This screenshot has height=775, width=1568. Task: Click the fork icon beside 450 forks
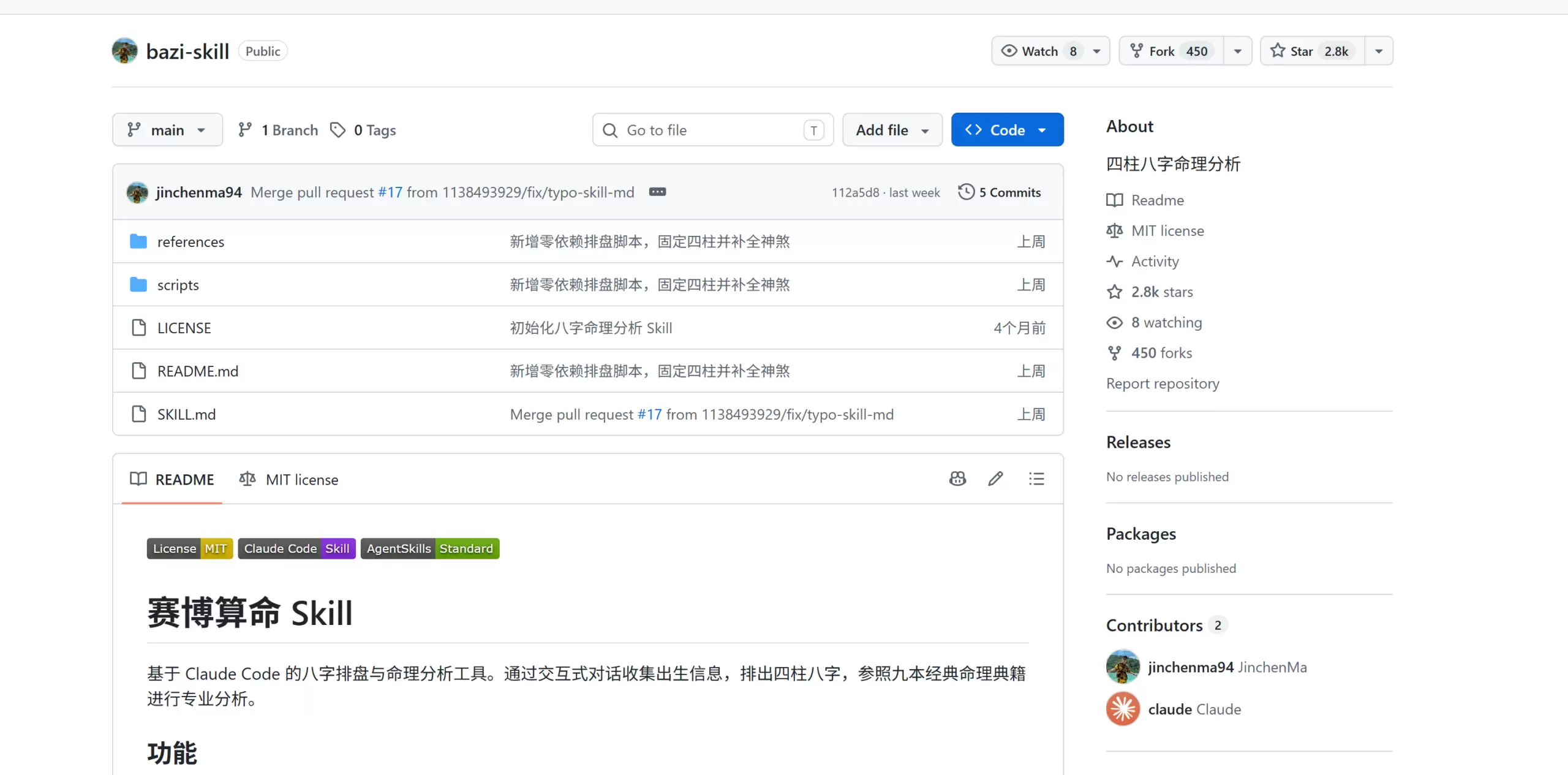pyautogui.click(x=1115, y=353)
